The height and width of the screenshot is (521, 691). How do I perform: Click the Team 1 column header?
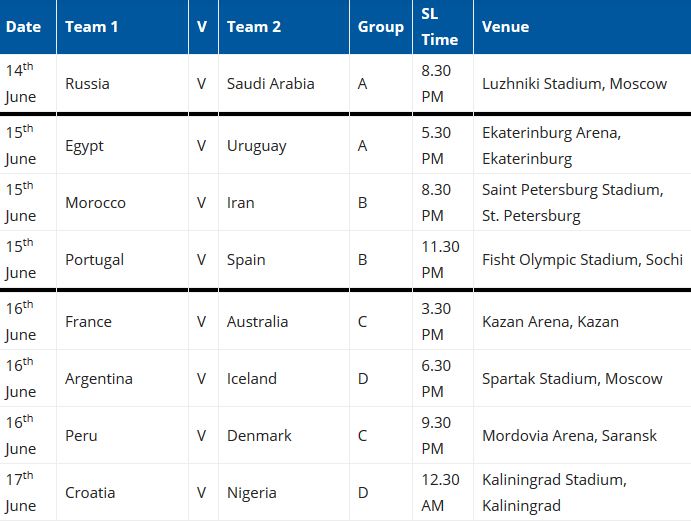[x=123, y=27]
